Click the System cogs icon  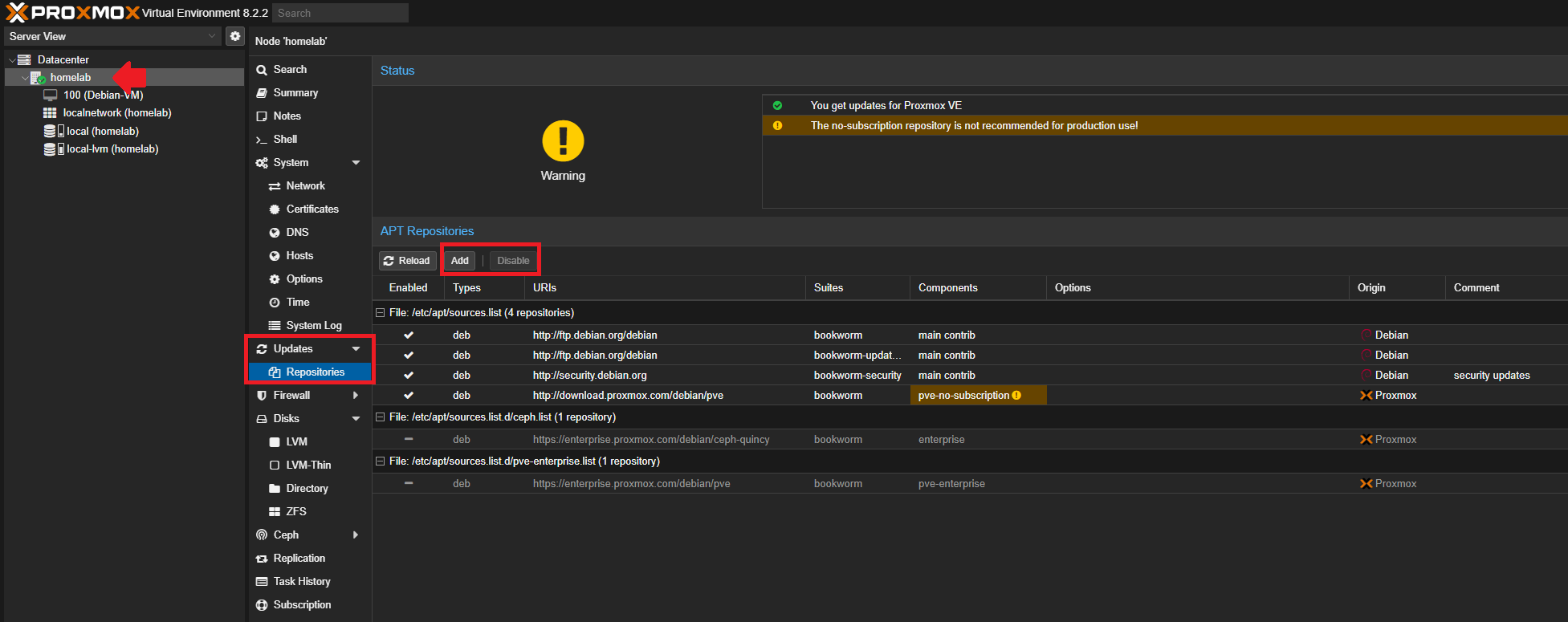262,163
